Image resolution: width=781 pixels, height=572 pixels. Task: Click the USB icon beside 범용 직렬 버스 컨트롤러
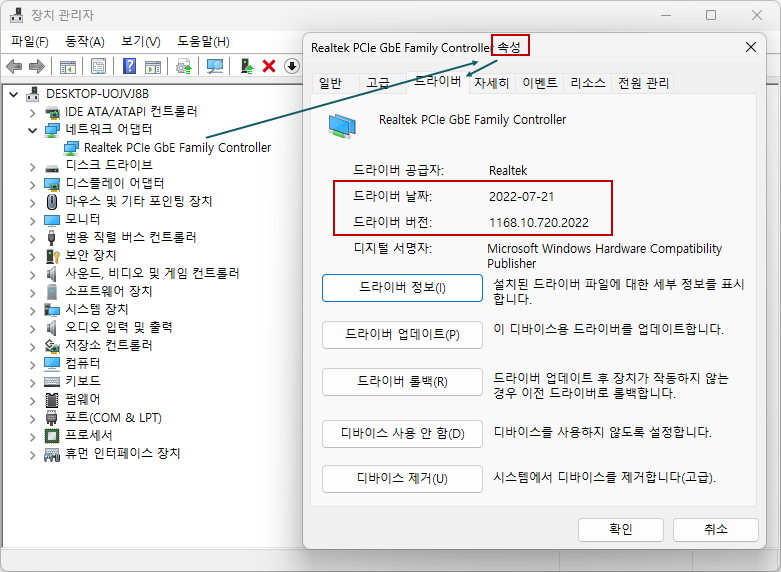click(51, 238)
